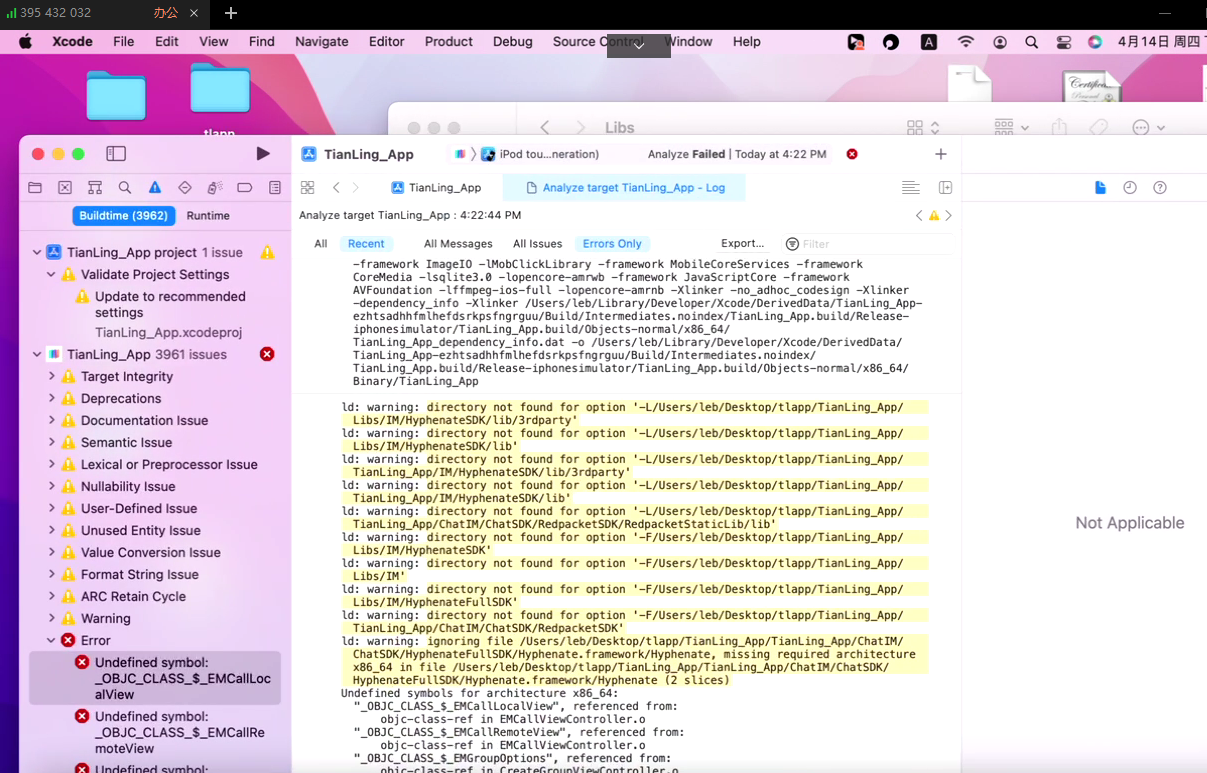Select Undefined symbol EMCallRemoteView error
This screenshot has height=773, width=1207.
155,732
